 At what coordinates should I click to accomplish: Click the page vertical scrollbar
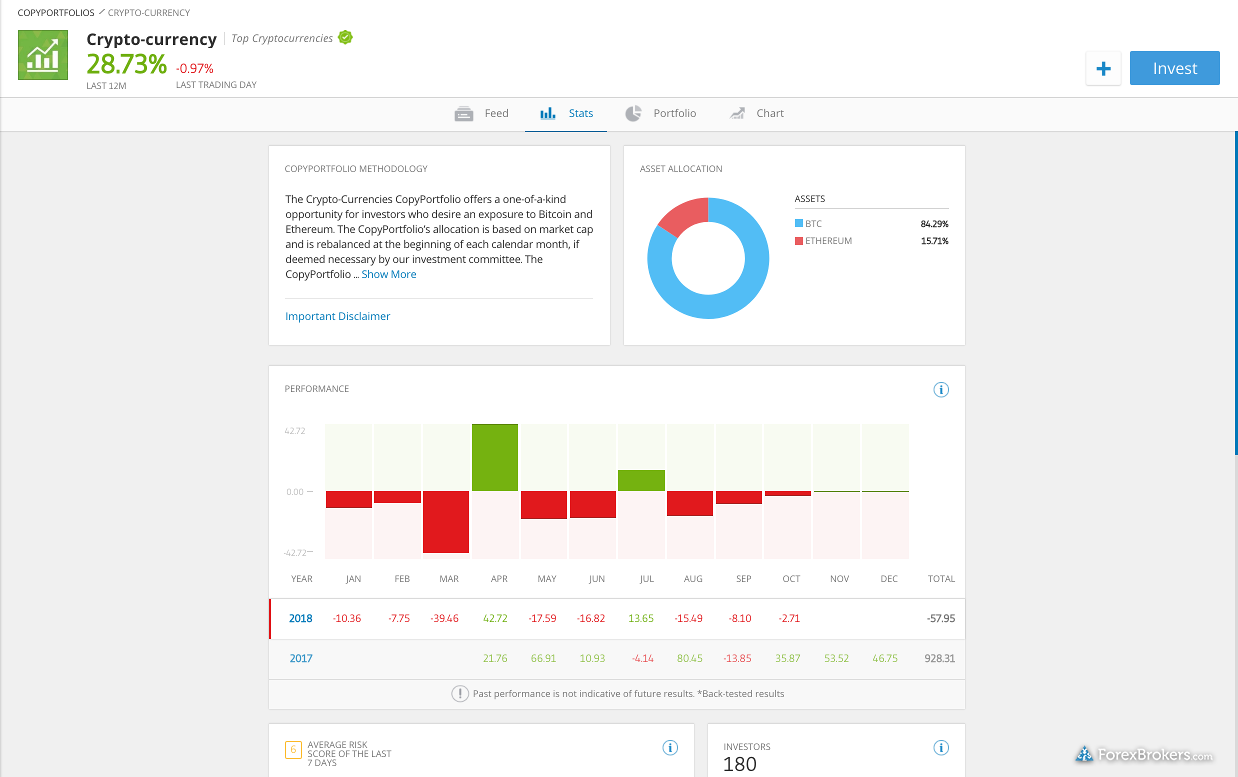[x=1235, y=293]
